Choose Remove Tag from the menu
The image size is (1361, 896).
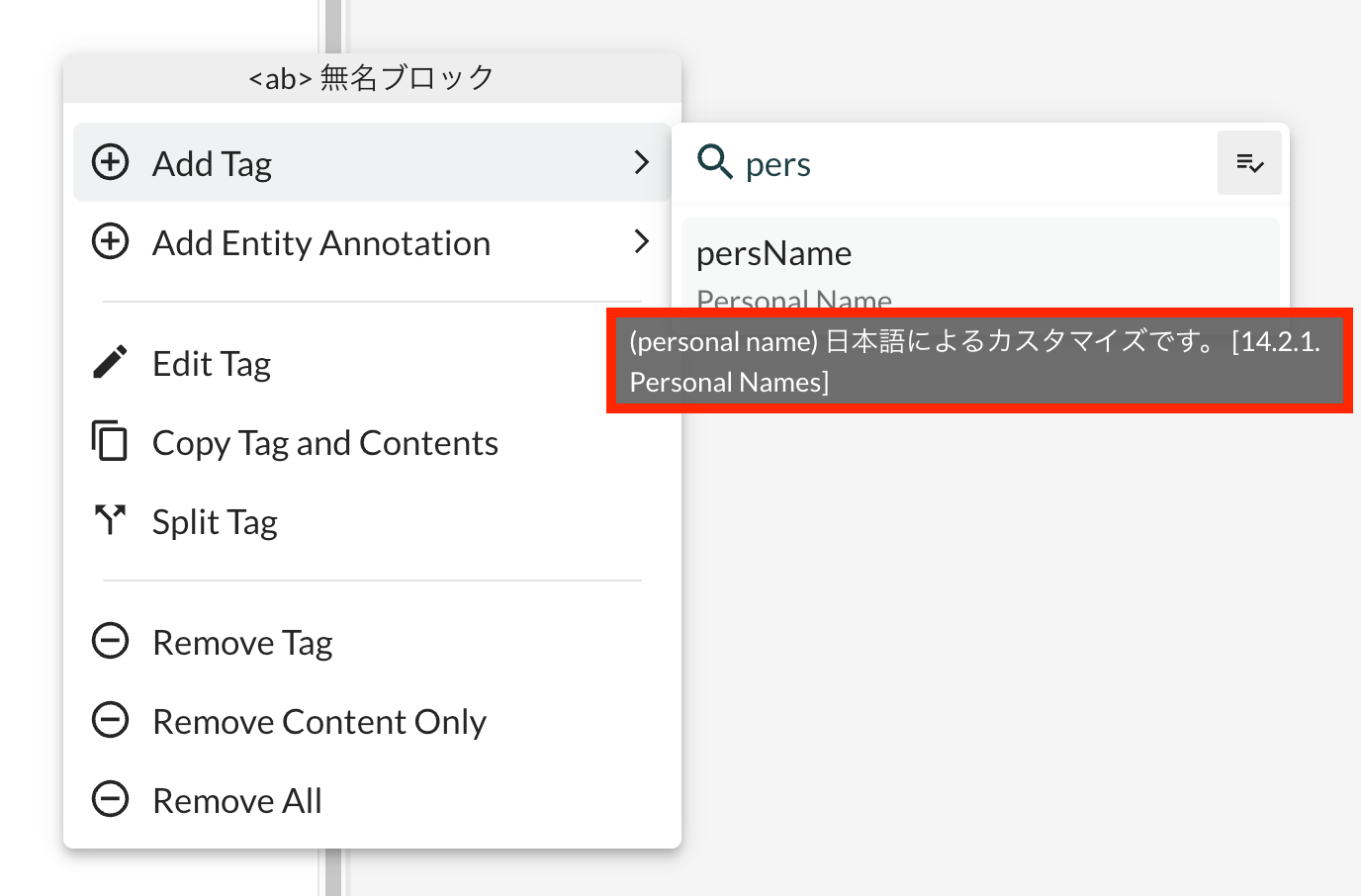[372, 642]
